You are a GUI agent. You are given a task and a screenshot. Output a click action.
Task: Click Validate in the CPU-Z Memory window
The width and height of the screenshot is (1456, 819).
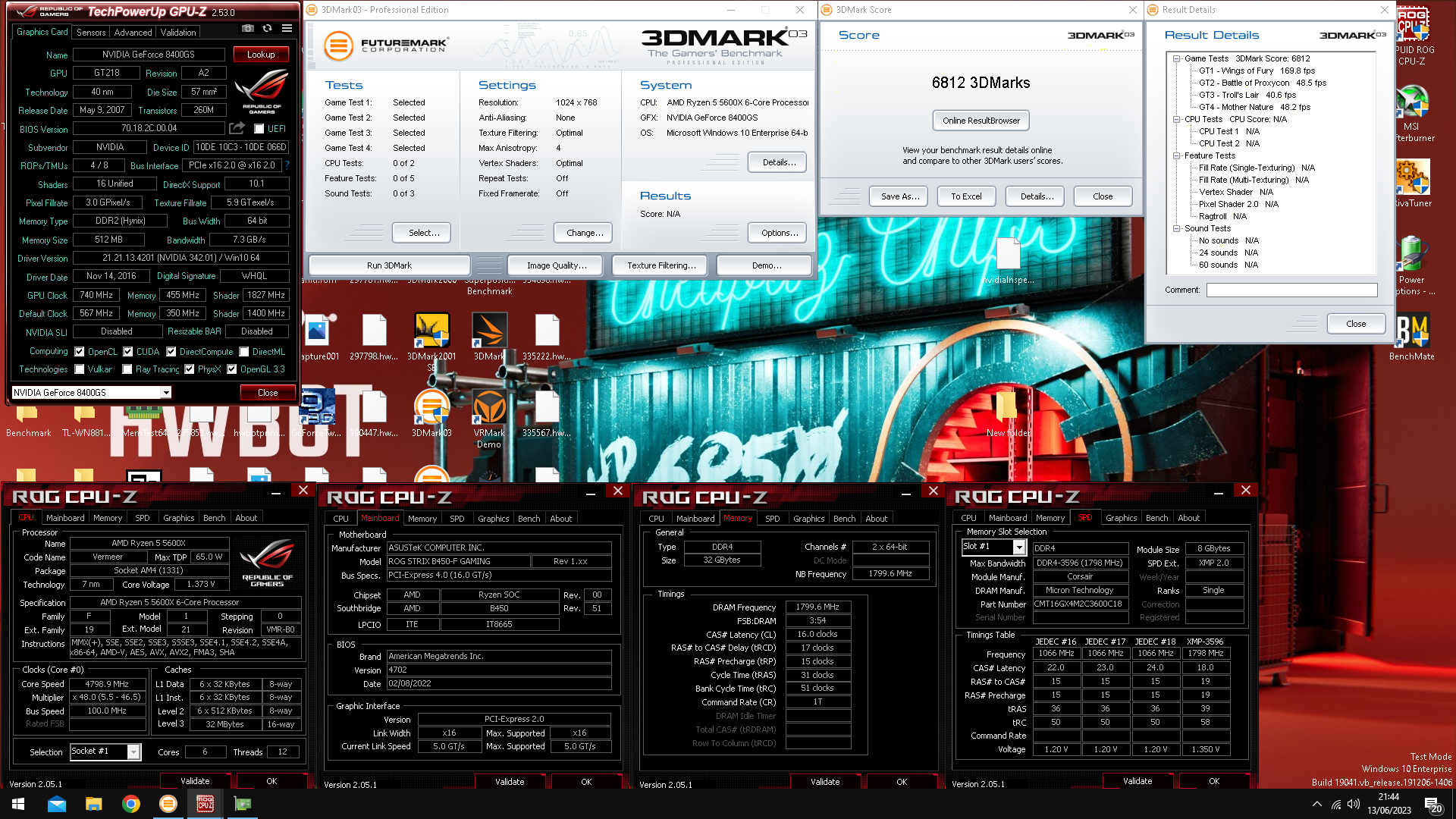point(825,781)
